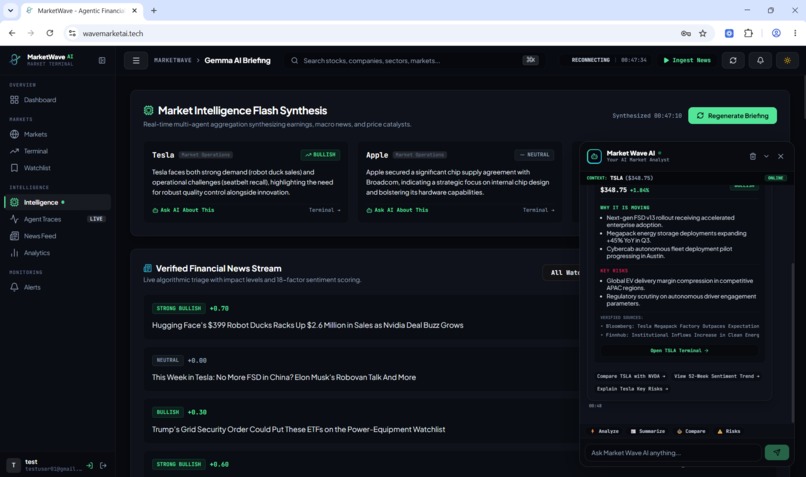Open browser extensions puzzle icon
Screen dimensions: 806x477
(x=748, y=33)
